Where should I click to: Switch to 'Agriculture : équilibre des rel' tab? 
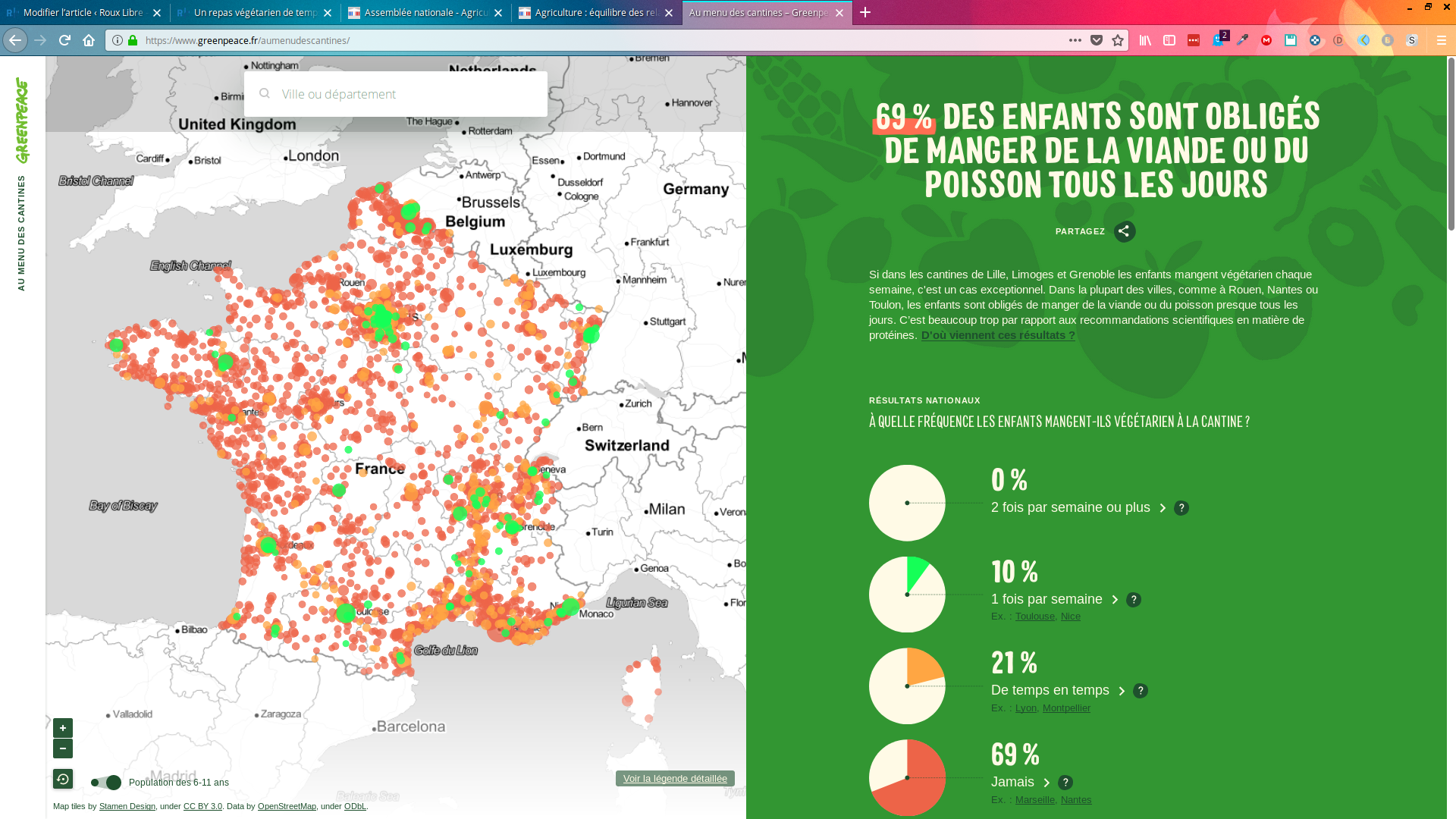tap(597, 12)
